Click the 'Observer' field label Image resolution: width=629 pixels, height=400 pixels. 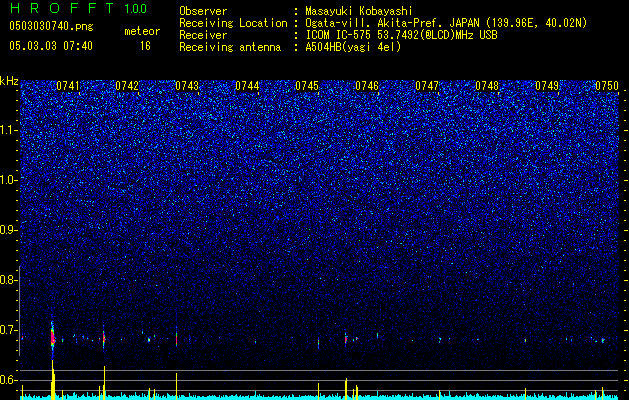pos(203,11)
